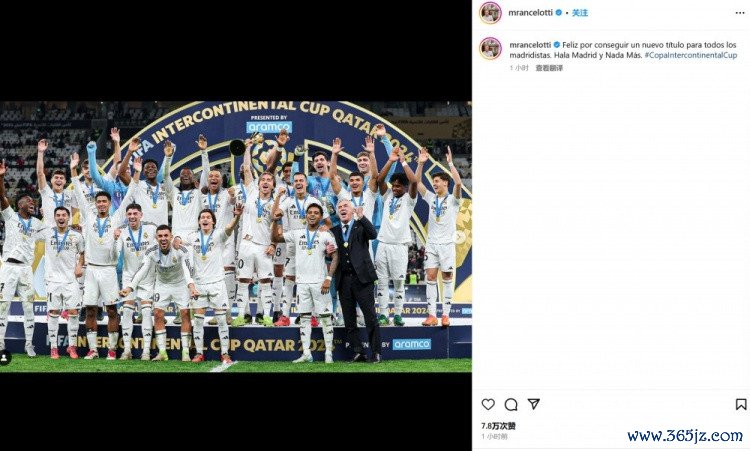
Task: Click the 1小时 timestamp under caption
Action: pos(519,68)
